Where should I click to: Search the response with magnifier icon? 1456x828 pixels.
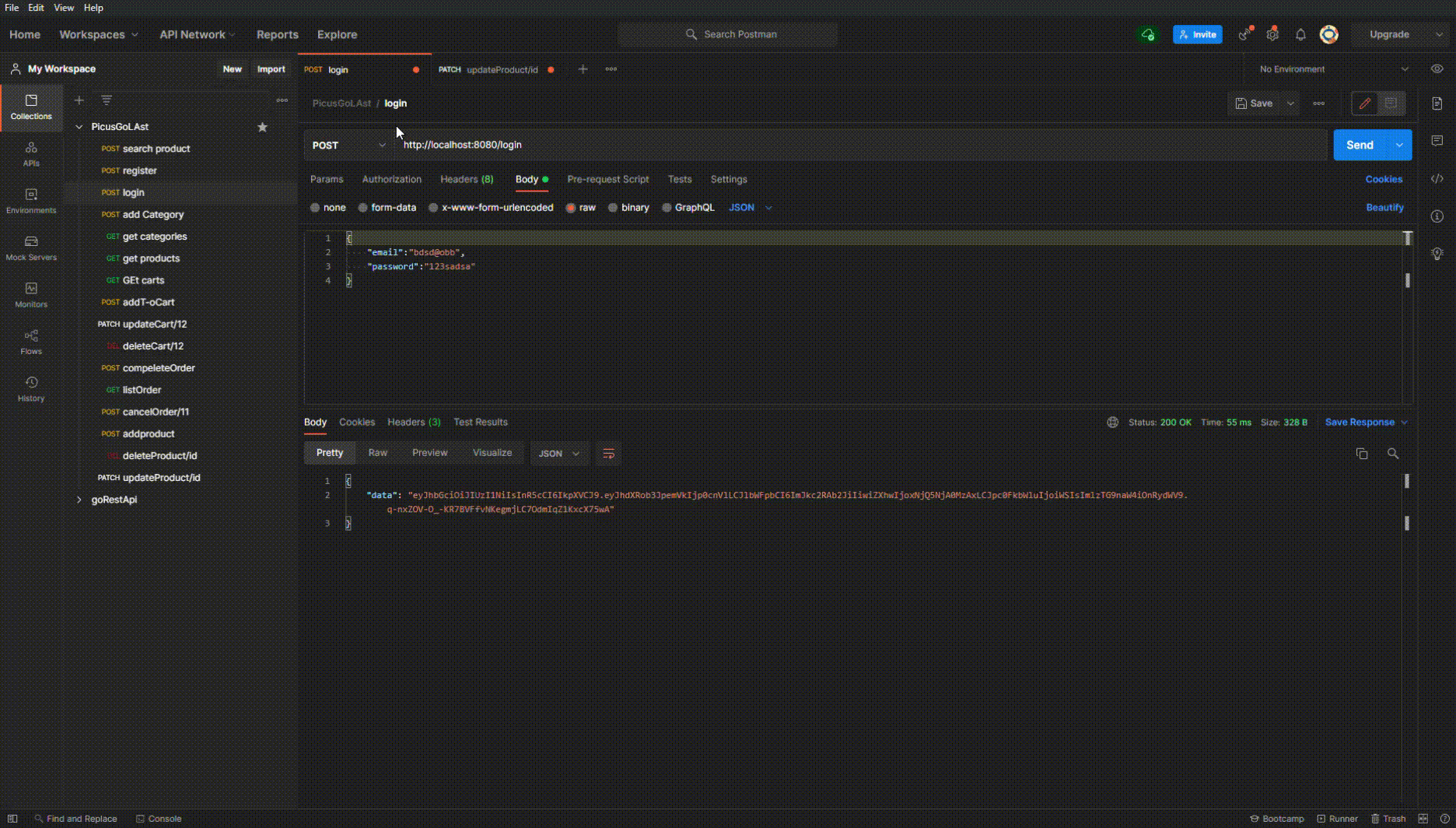(1392, 453)
